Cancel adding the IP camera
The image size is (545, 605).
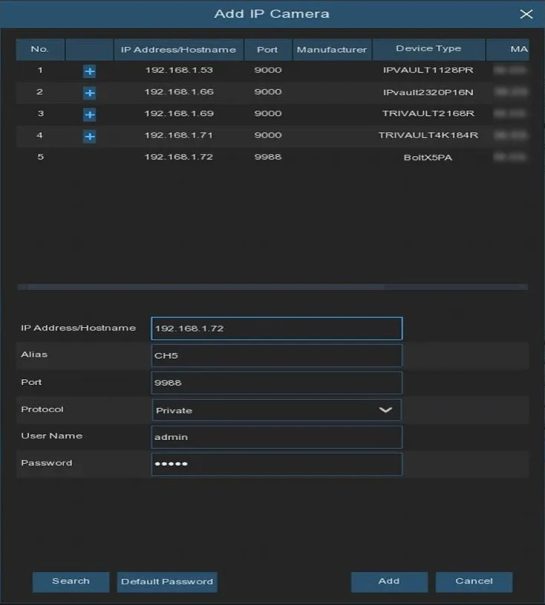(474, 581)
